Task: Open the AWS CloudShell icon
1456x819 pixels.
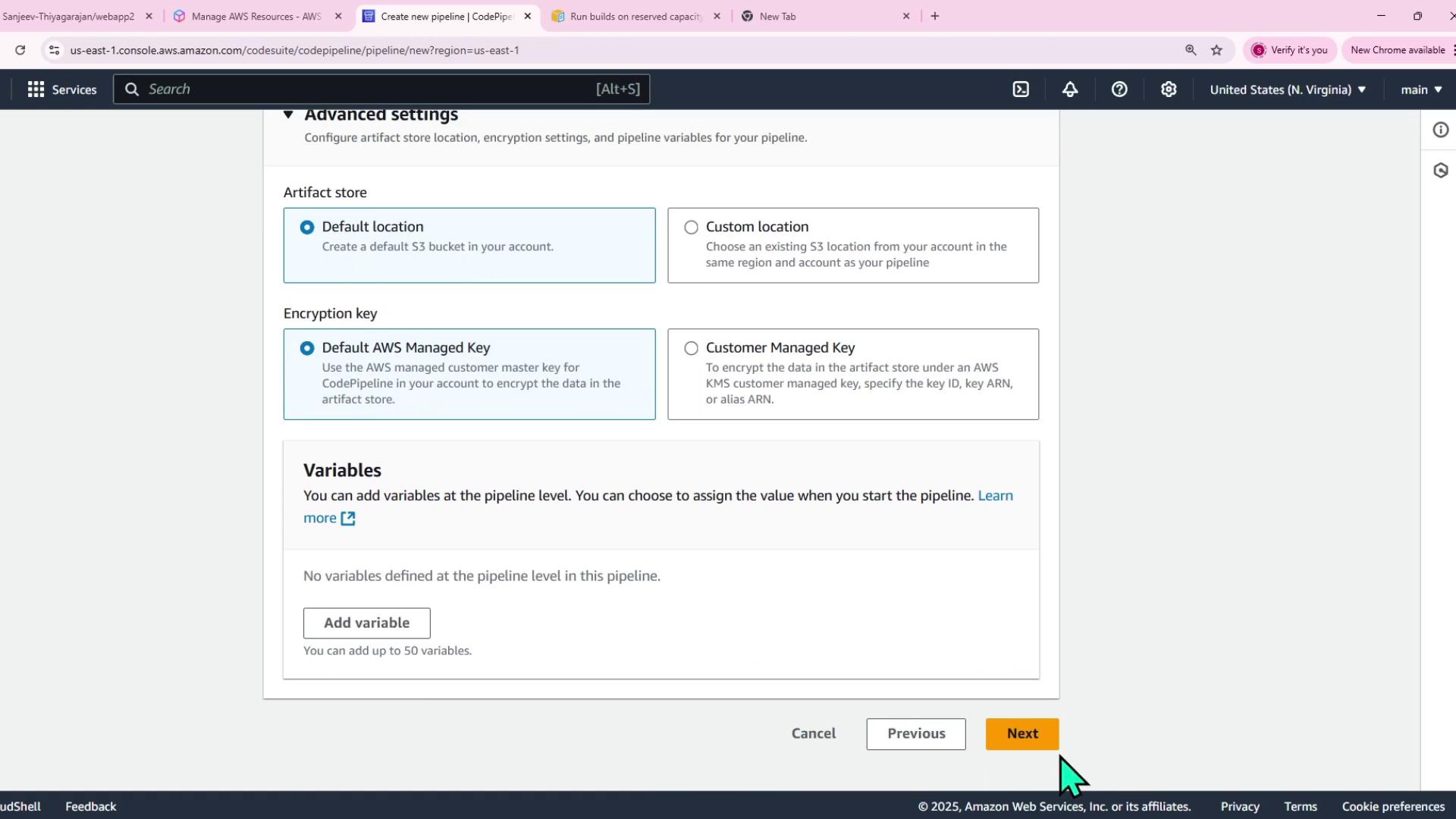Action: [1021, 89]
